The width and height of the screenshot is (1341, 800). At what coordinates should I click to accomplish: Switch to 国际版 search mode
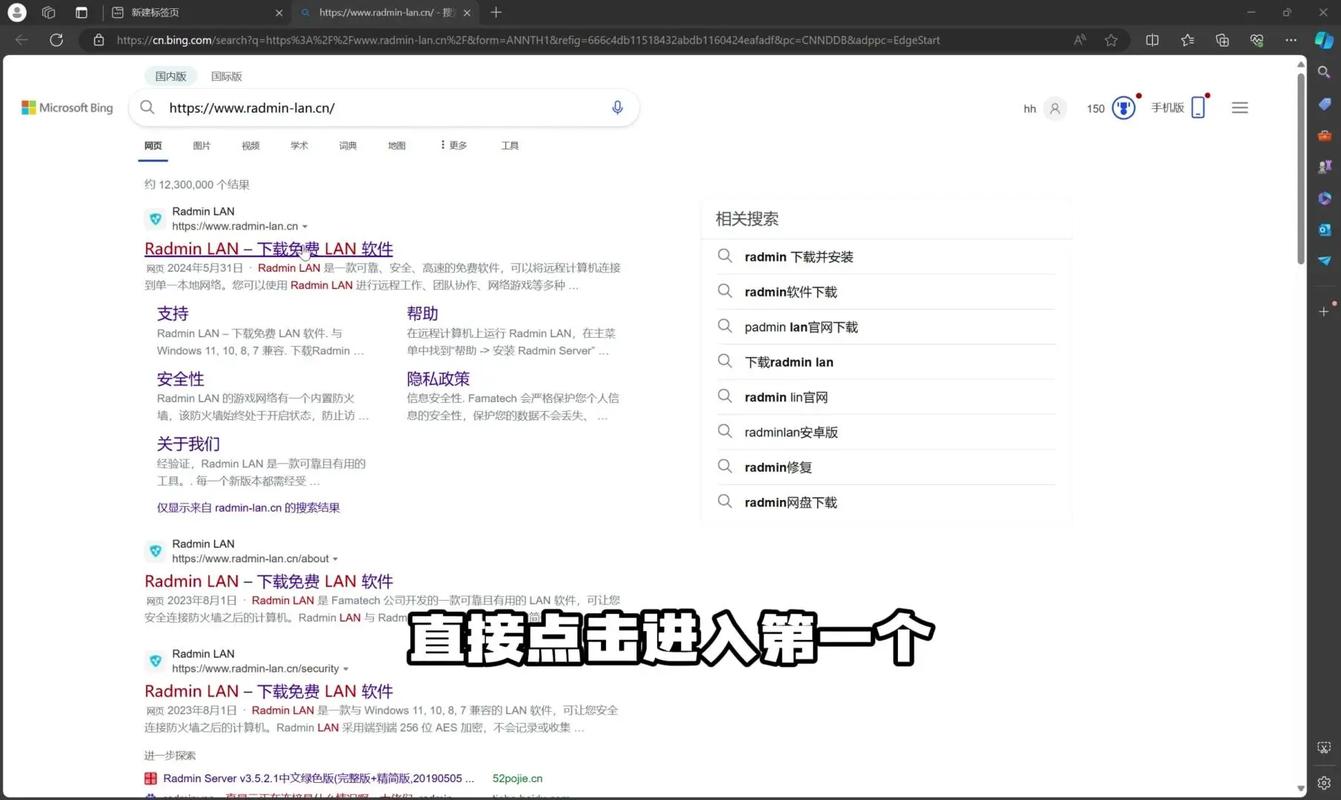pyautogui.click(x=226, y=76)
